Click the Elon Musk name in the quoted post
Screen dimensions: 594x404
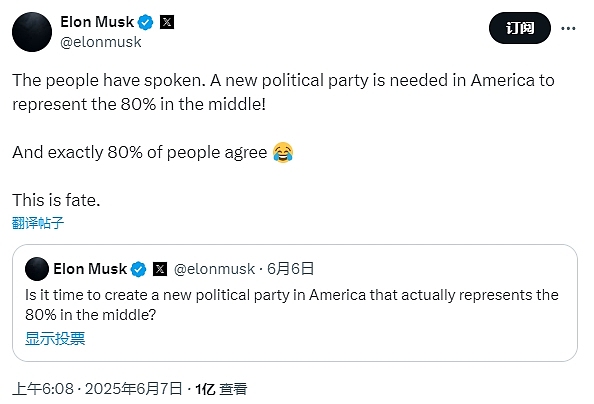90,269
